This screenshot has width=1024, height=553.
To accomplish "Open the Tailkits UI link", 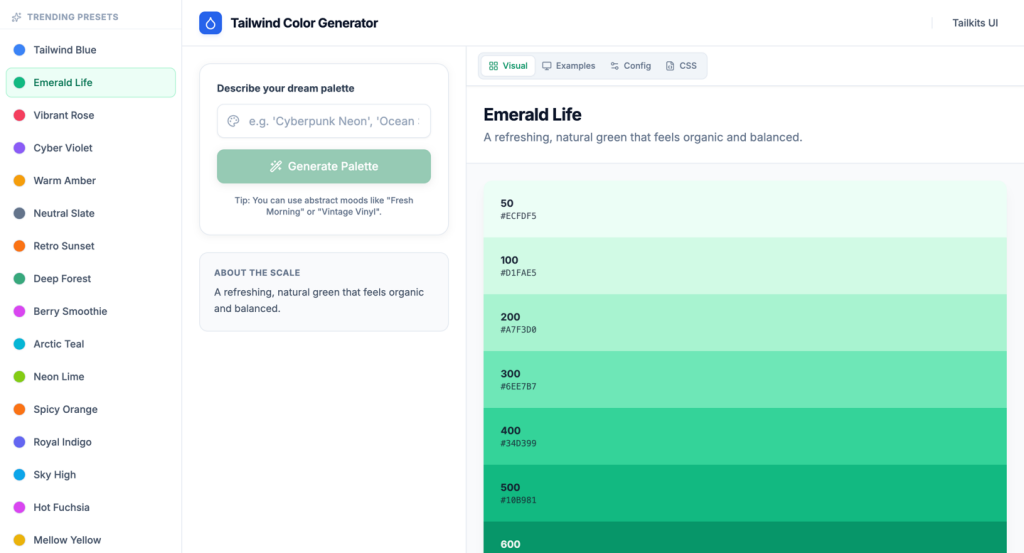I will pos(974,23).
